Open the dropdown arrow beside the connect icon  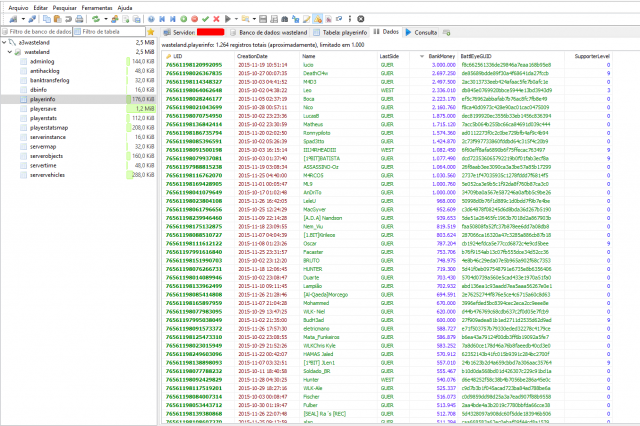(23, 19)
